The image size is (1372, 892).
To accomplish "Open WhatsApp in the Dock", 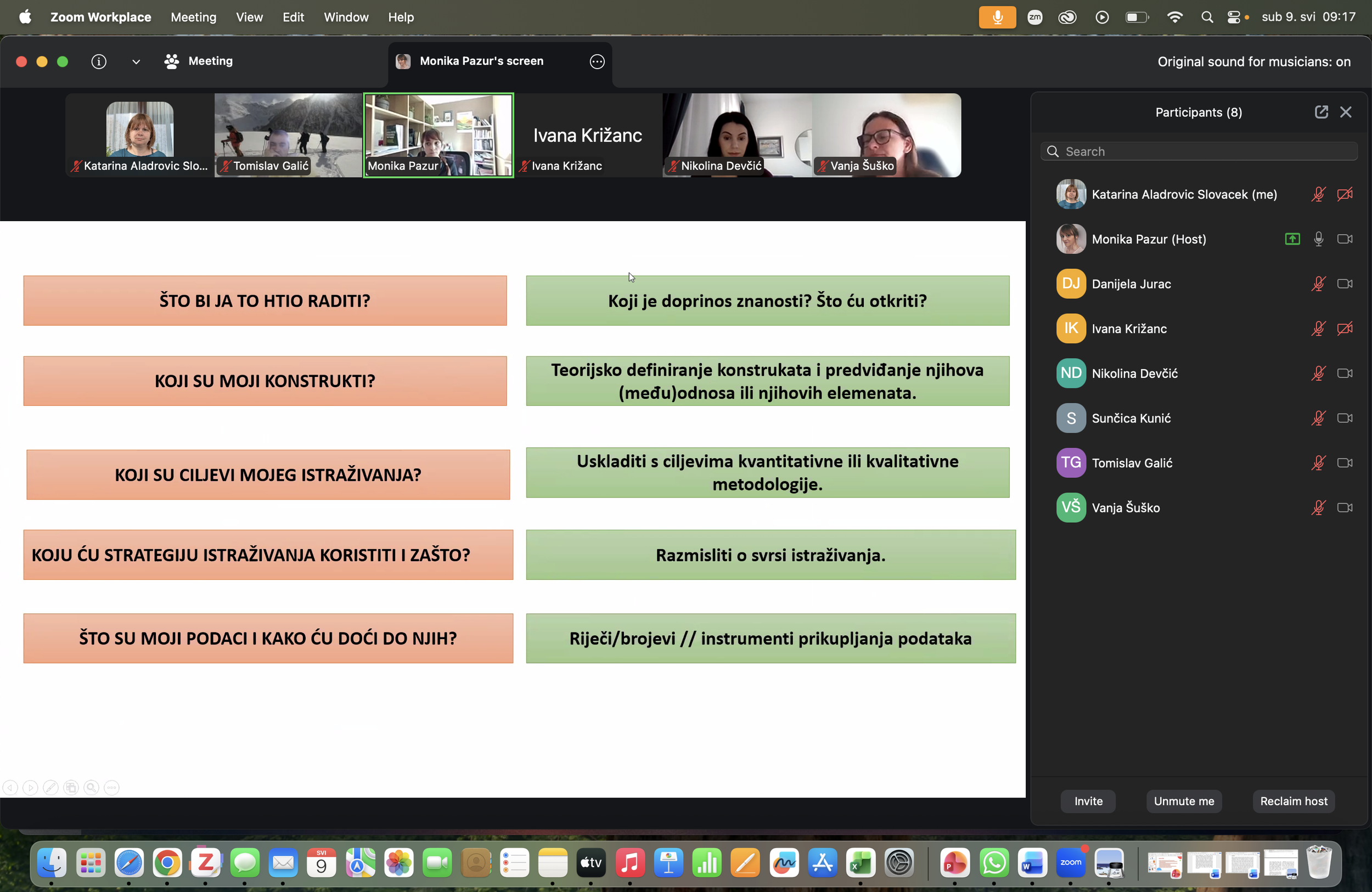I will pyautogui.click(x=994, y=862).
